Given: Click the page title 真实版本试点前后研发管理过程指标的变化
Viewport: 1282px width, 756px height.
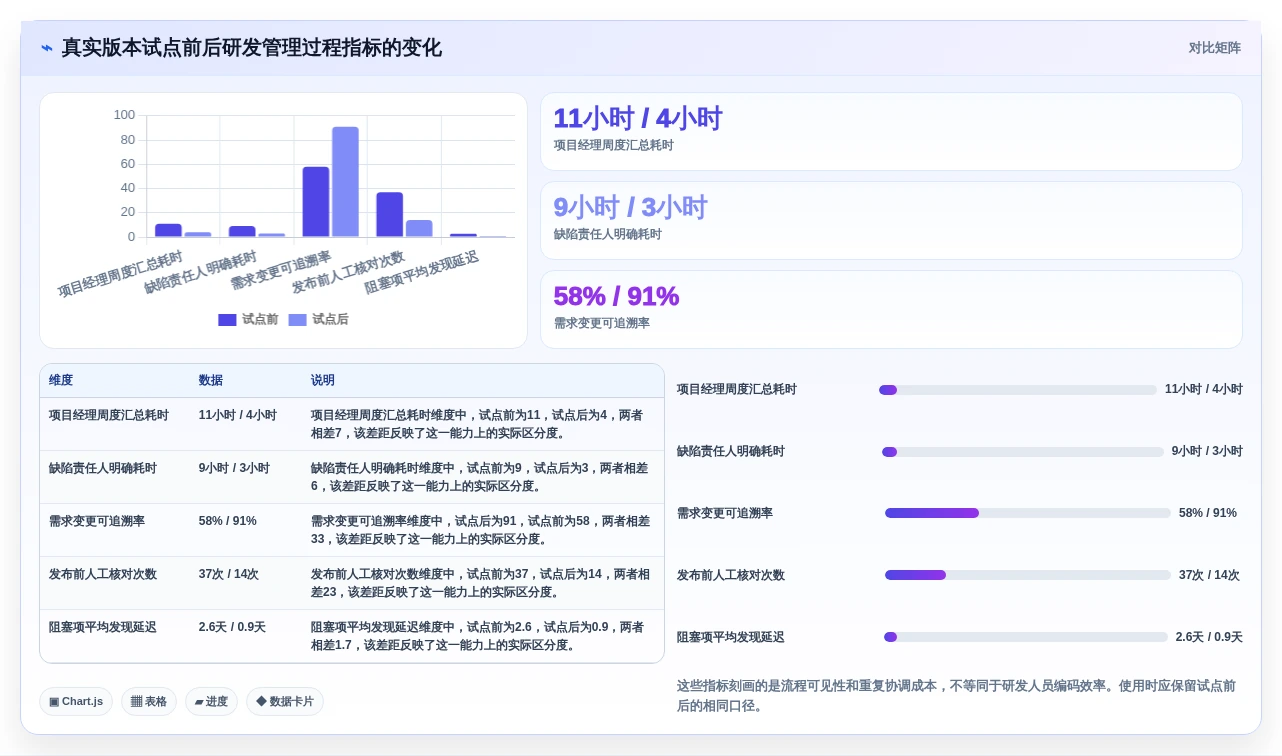Looking at the screenshot, I should [x=252, y=48].
